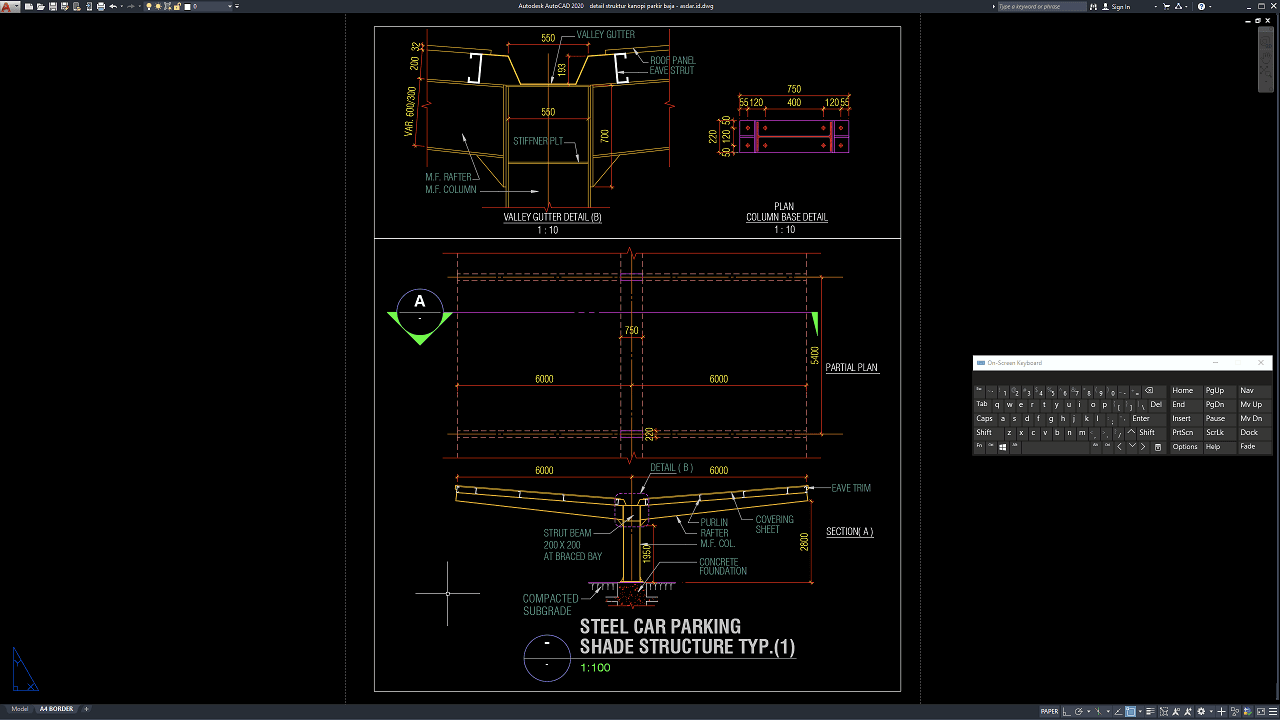1280x720 pixels.
Task: Click the Help question mark icon
Action: coord(1201,6)
